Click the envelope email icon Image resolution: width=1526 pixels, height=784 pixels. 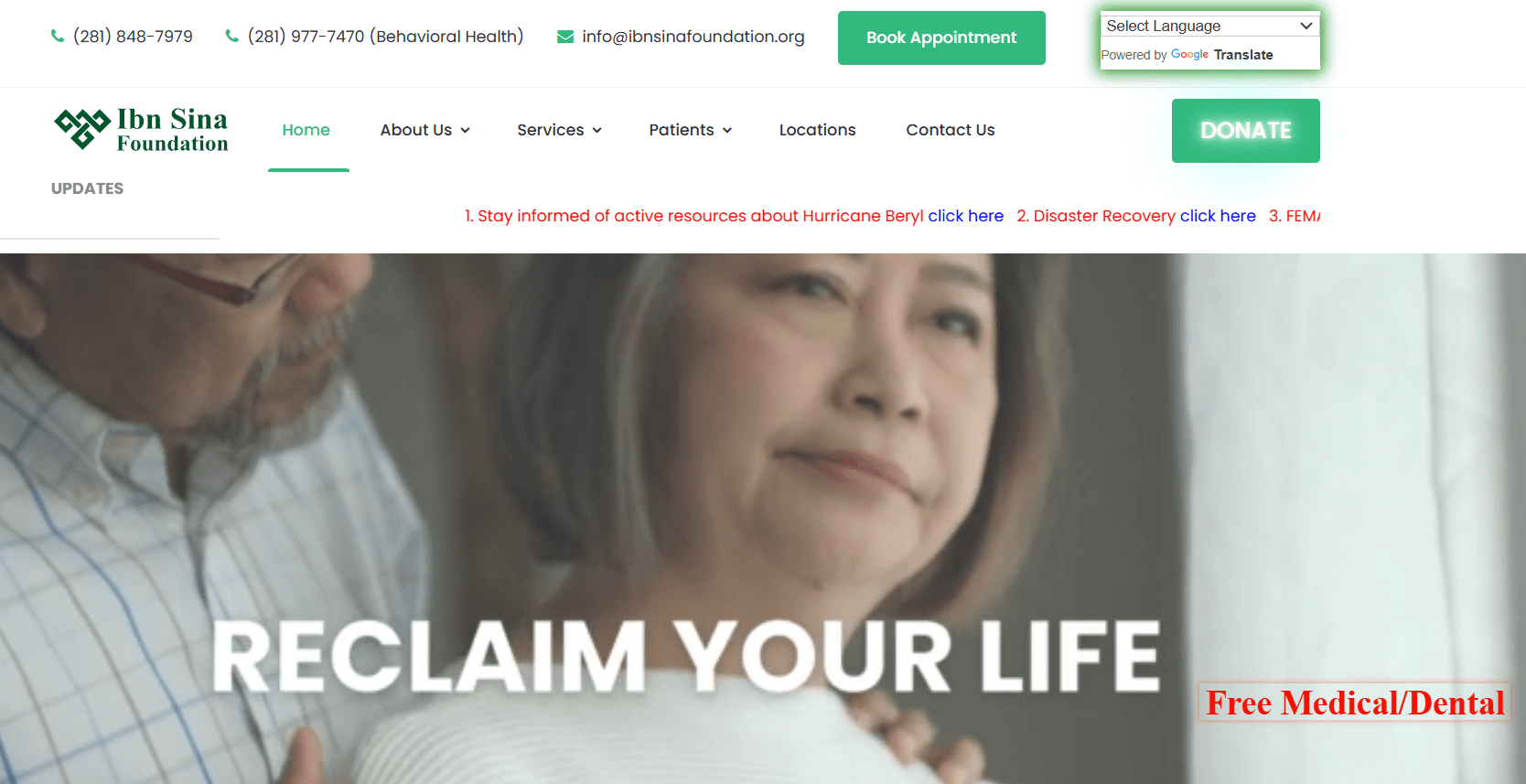(x=565, y=37)
